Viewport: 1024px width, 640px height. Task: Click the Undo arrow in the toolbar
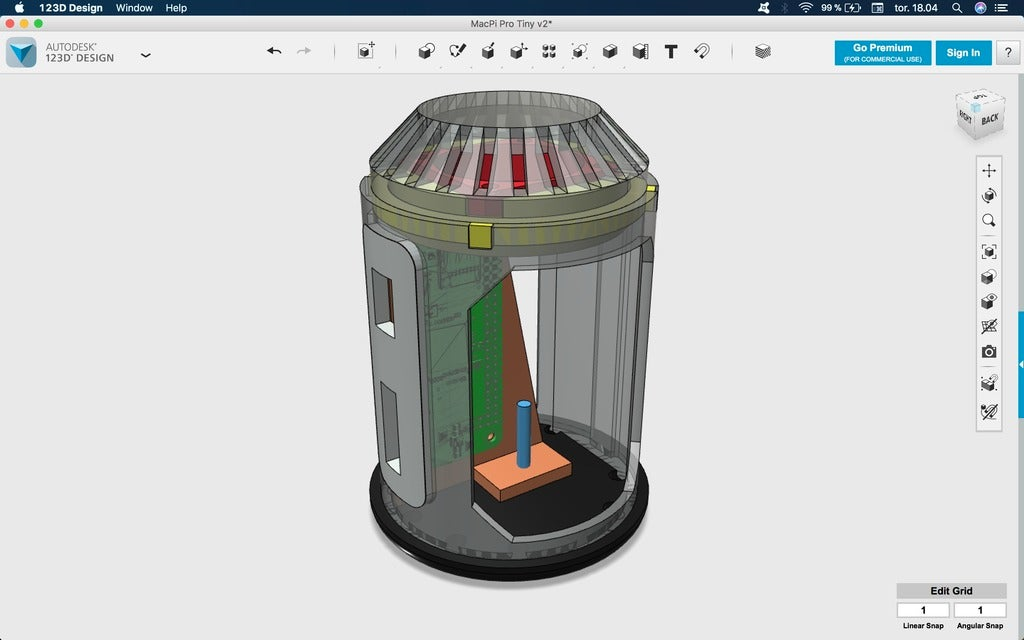pos(274,51)
